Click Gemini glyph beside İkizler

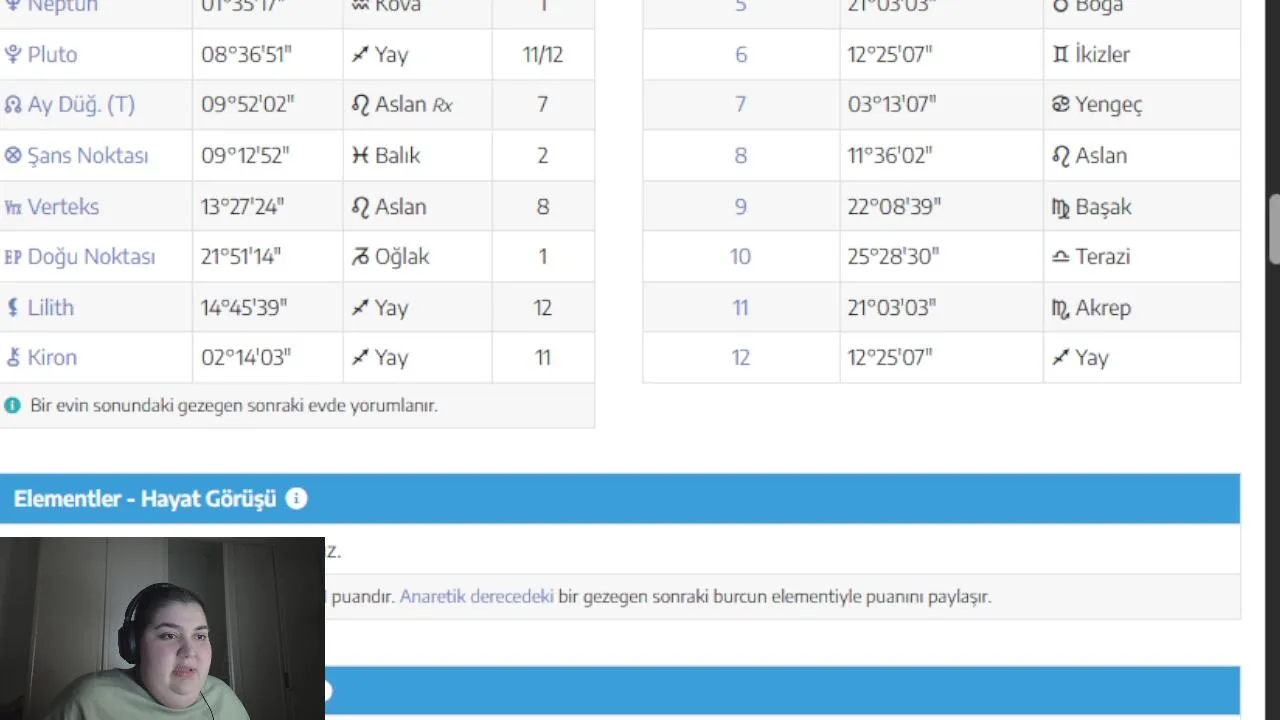(1061, 54)
